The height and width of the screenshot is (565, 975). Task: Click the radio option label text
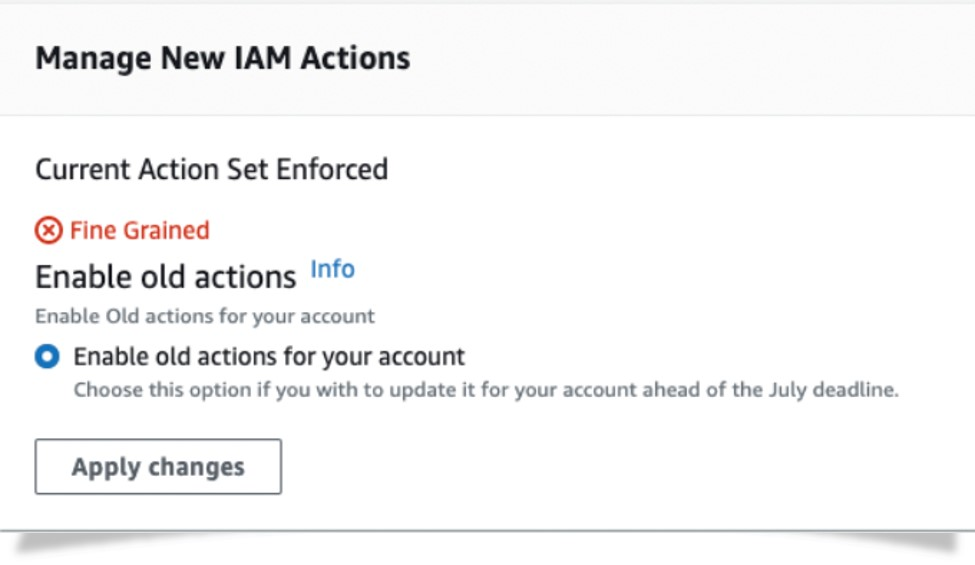point(269,356)
